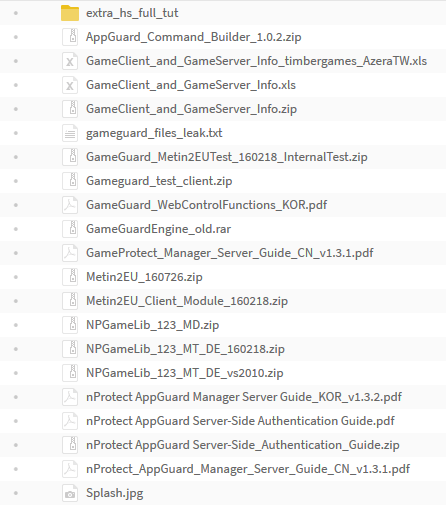
Task: Click the Excel icon for the timbergames_AzeraTW.xls file
Action: (x=70, y=61)
